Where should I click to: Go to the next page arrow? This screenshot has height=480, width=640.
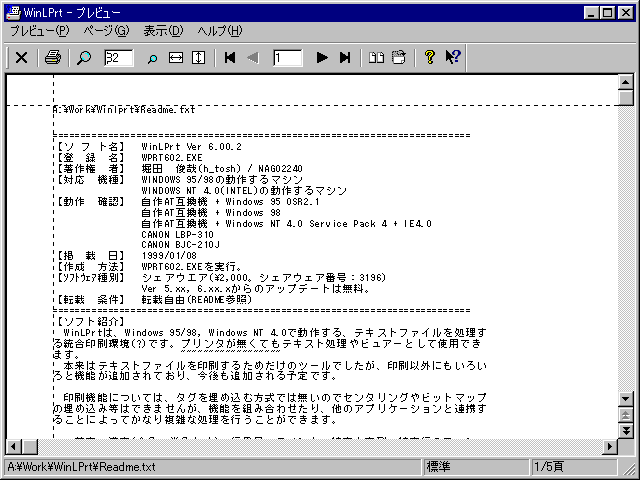[x=322, y=58]
